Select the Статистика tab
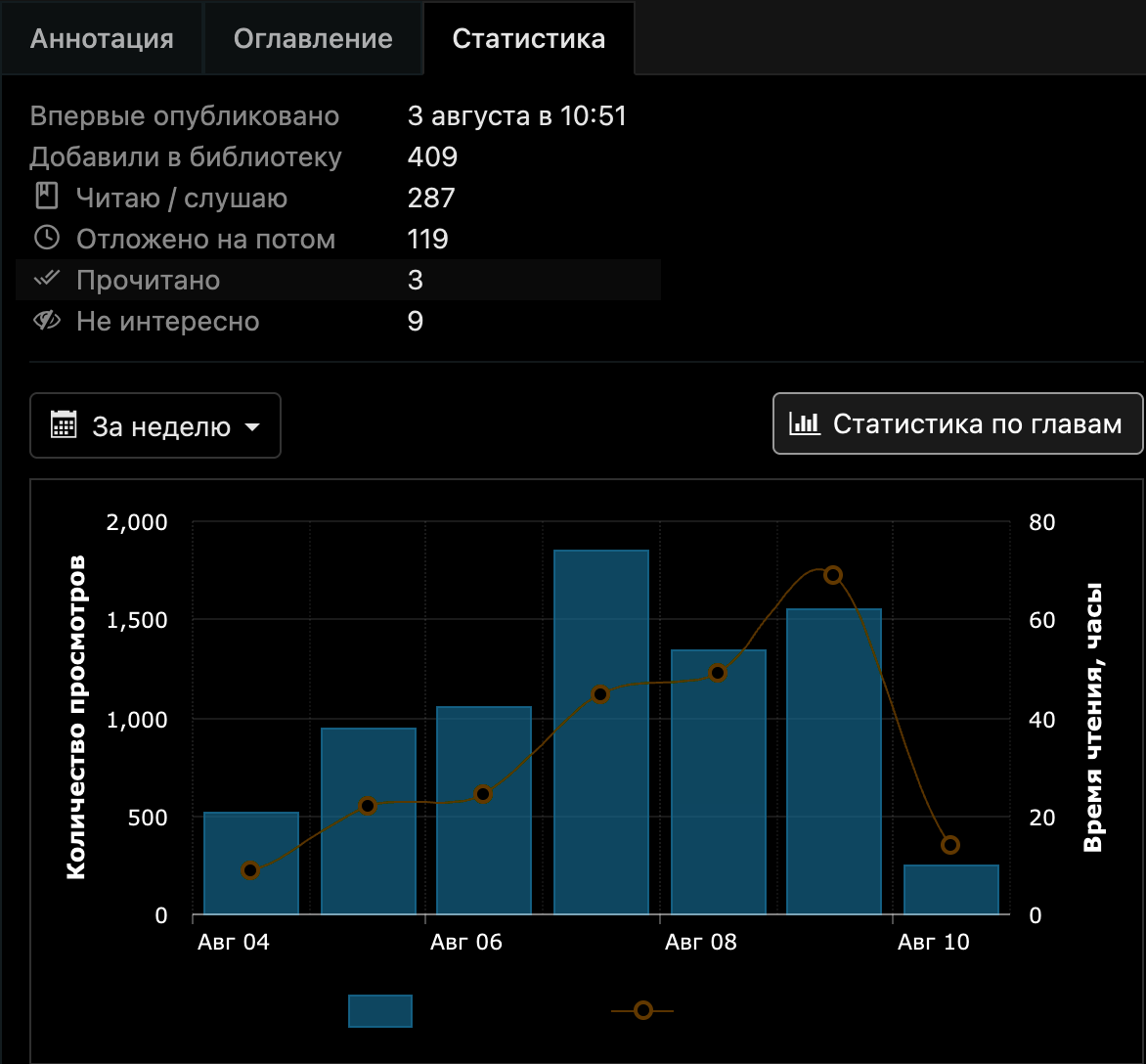1146x1064 pixels. (528, 38)
